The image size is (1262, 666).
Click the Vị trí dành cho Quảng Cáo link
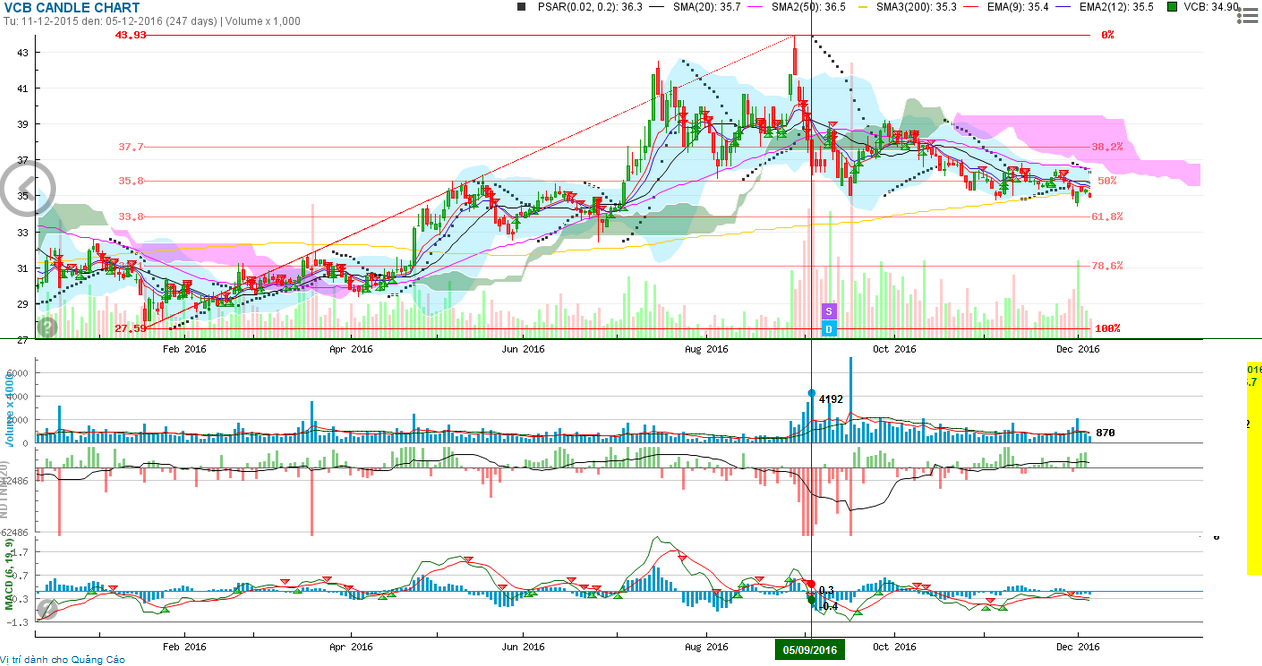(x=63, y=660)
